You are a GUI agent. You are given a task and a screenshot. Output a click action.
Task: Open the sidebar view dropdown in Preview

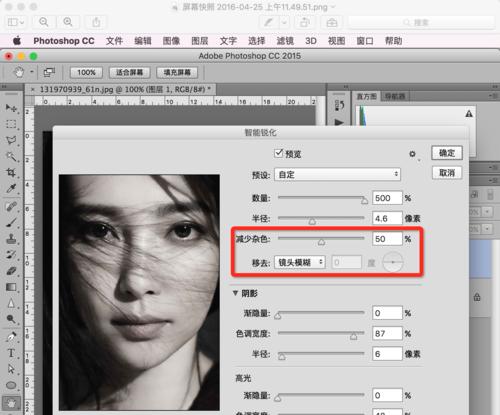pyautogui.click(x=16, y=22)
